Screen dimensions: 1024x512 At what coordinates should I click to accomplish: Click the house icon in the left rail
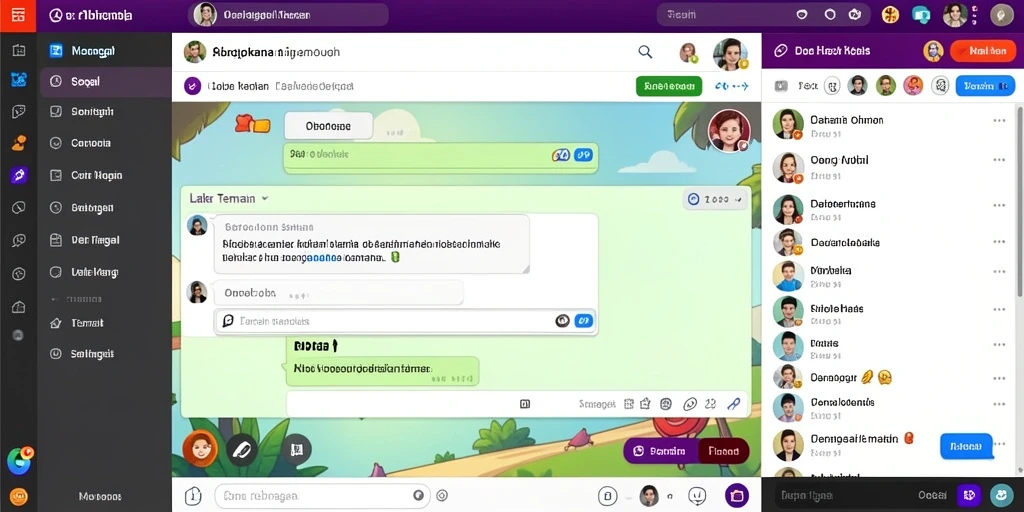point(18,307)
